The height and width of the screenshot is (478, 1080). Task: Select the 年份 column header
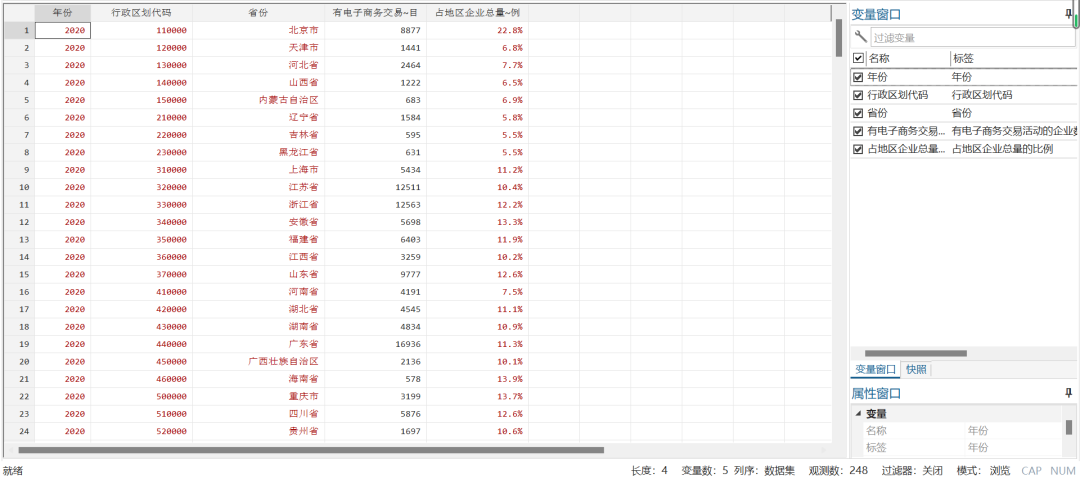tap(63, 13)
